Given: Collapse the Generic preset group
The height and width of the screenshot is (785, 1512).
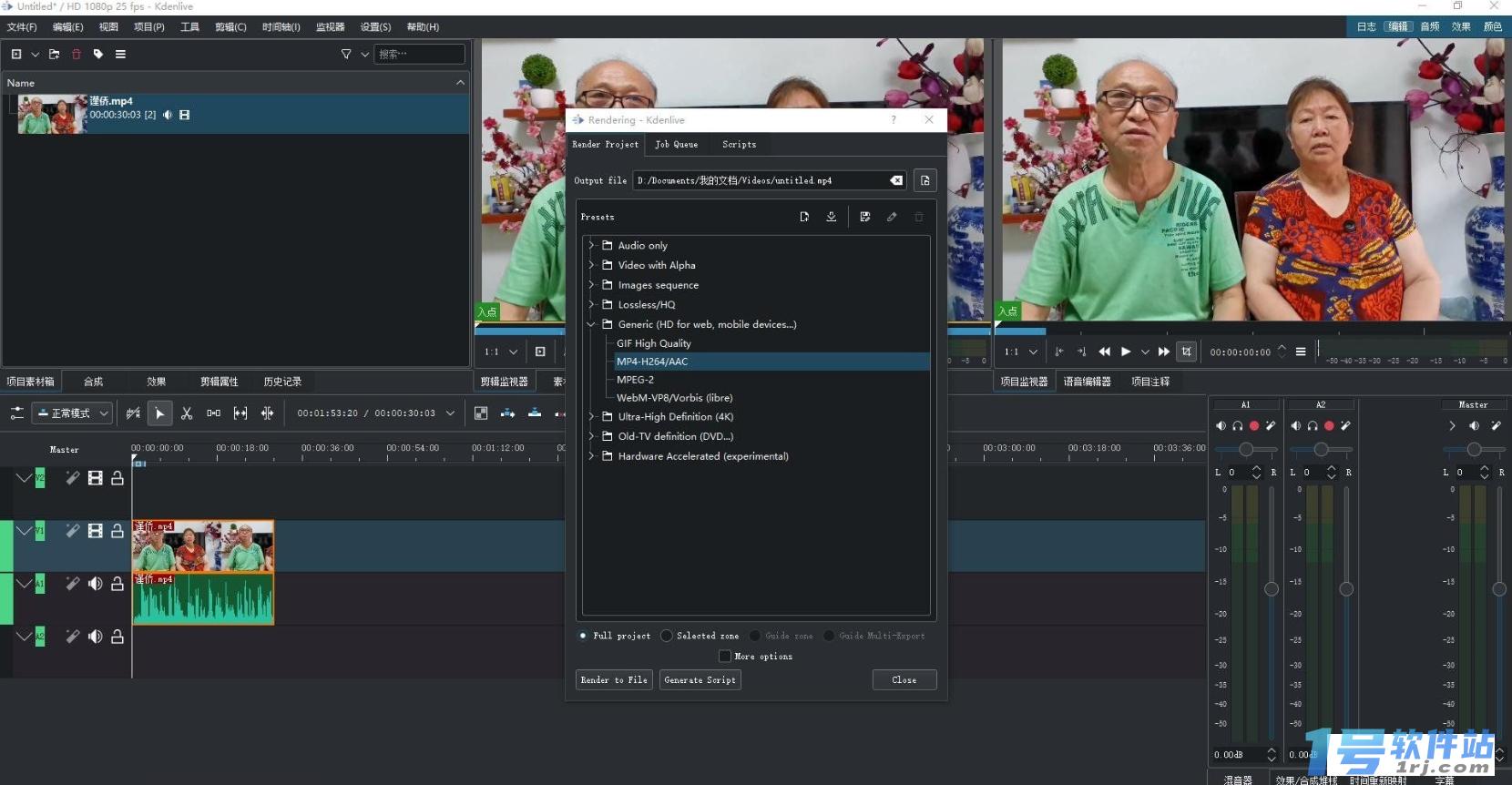Looking at the screenshot, I should tap(591, 324).
